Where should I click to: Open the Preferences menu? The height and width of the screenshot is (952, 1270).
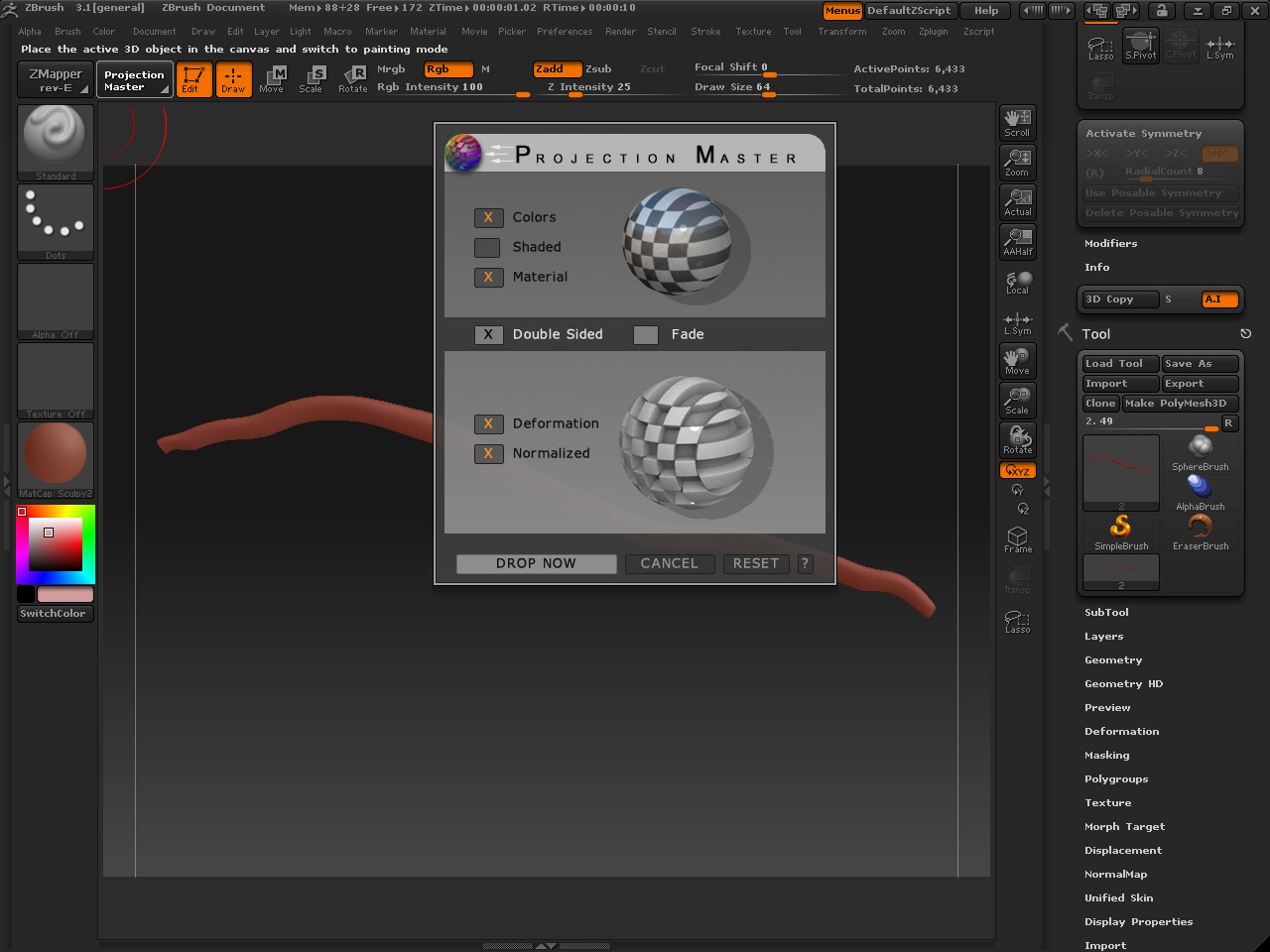pyautogui.click(x=565, y=32)
